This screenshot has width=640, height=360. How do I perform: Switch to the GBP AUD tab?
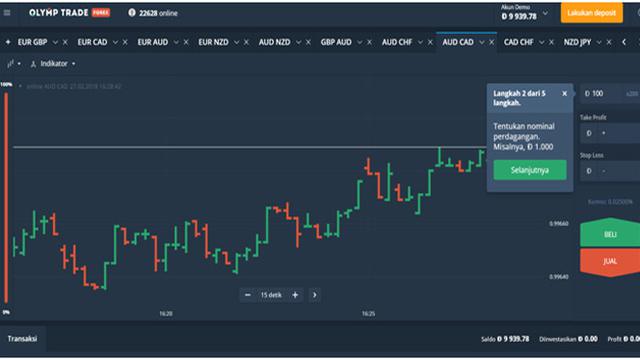click(x=336, y=42)
